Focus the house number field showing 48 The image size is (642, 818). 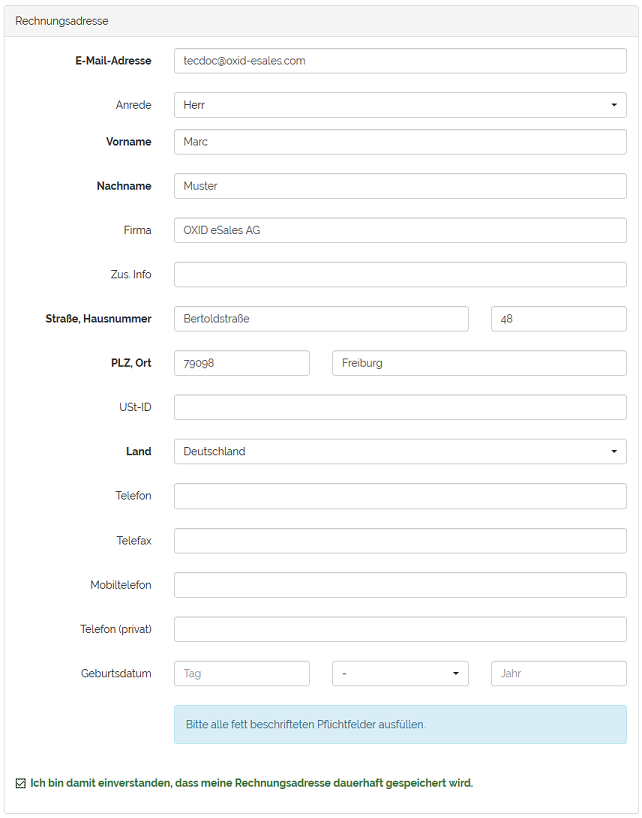coord(558,319)
